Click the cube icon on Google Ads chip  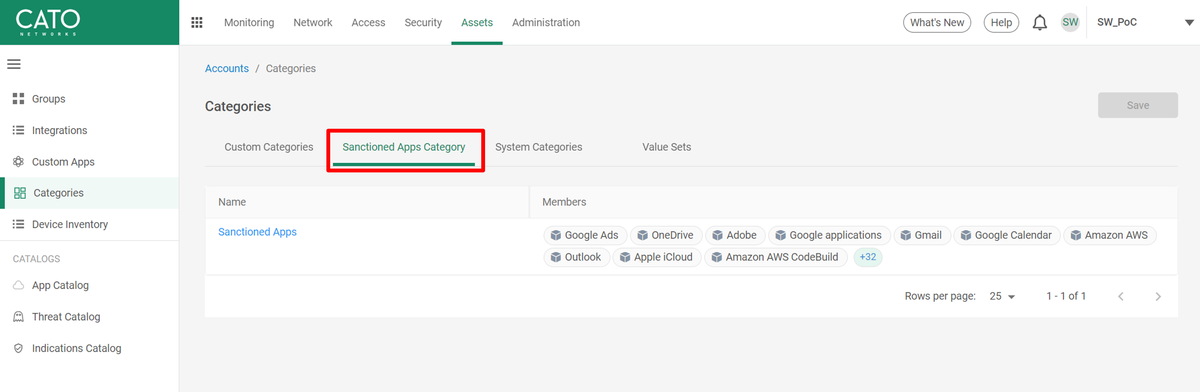(x=555, y=236)
